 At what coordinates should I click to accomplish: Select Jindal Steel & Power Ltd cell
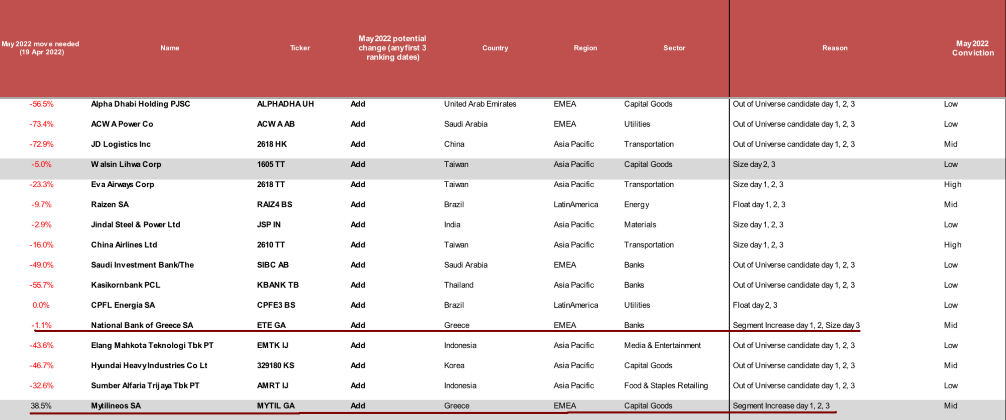(135, 225)
